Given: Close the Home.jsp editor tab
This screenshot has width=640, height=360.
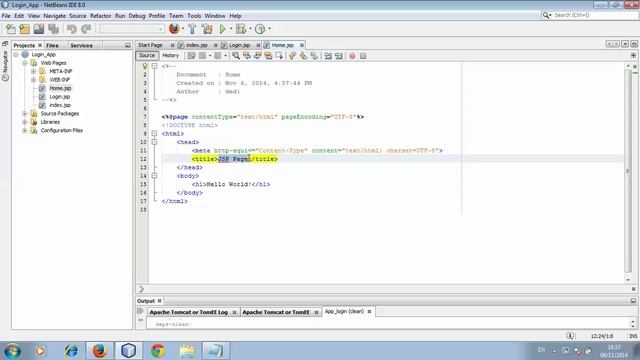Looking at the screenshot, I should point(302,45).
